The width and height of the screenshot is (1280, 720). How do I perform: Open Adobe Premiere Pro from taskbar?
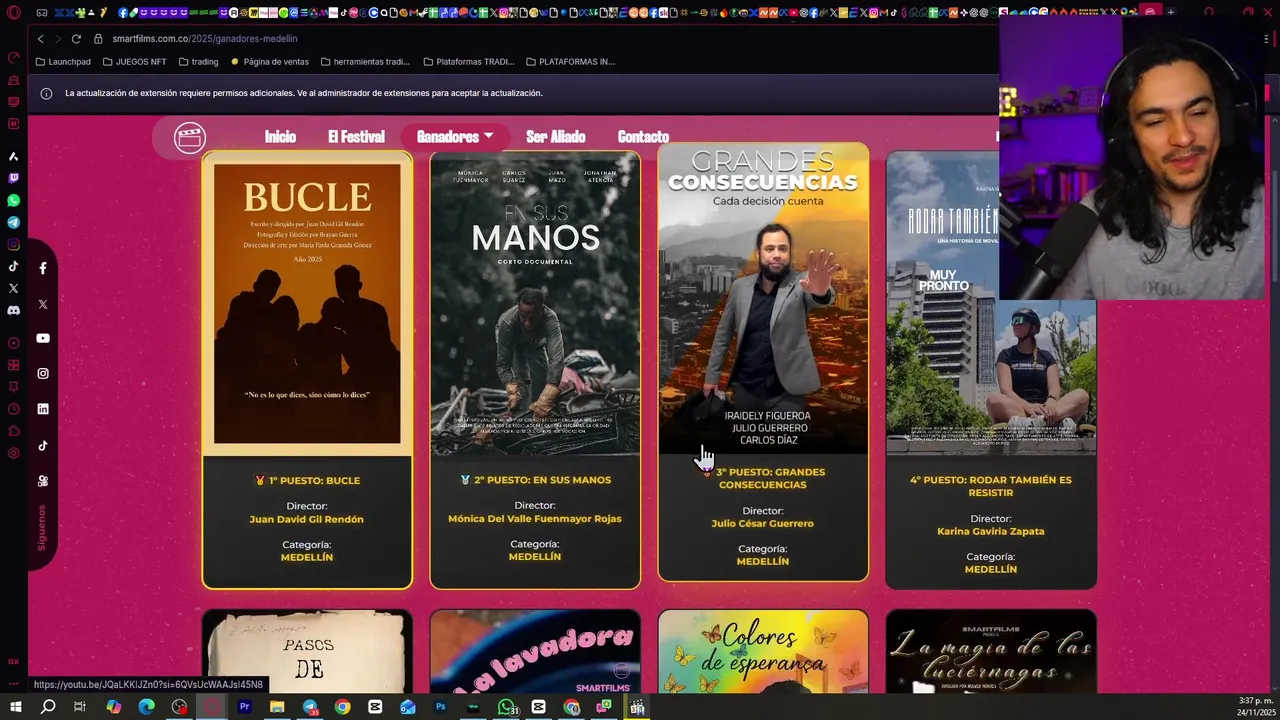244,707
